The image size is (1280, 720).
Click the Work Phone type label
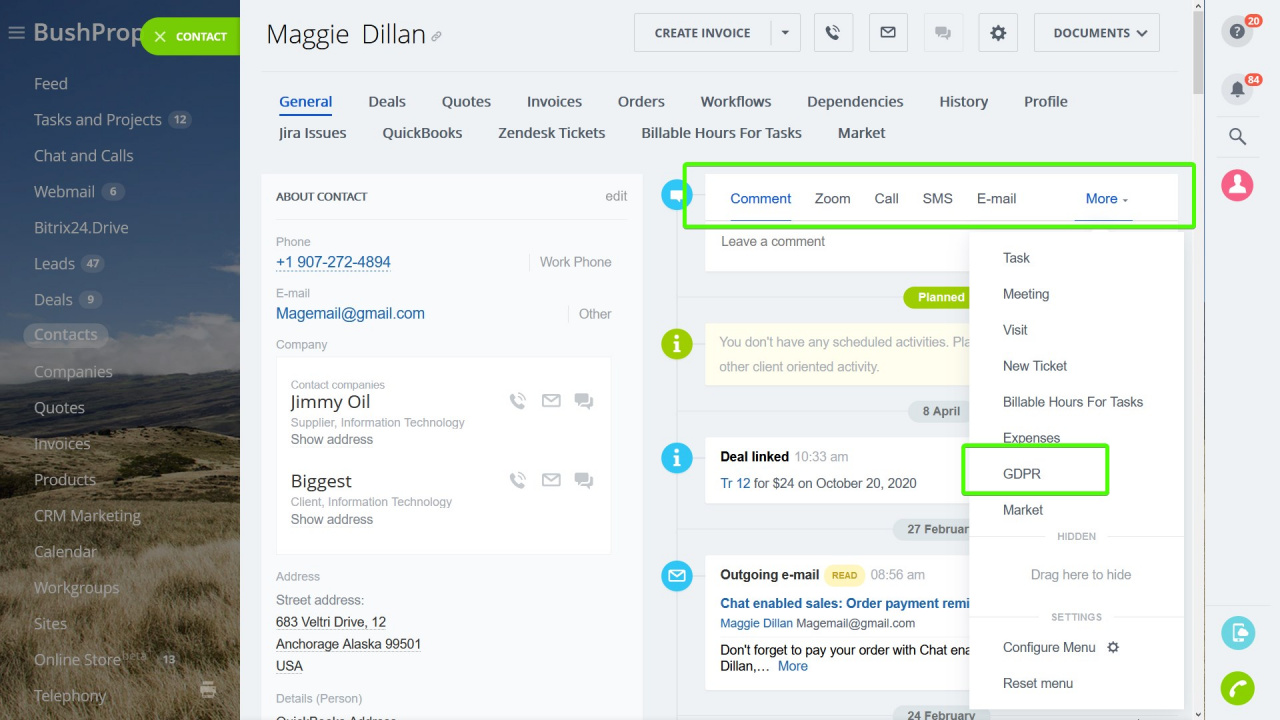pos(575,262)
